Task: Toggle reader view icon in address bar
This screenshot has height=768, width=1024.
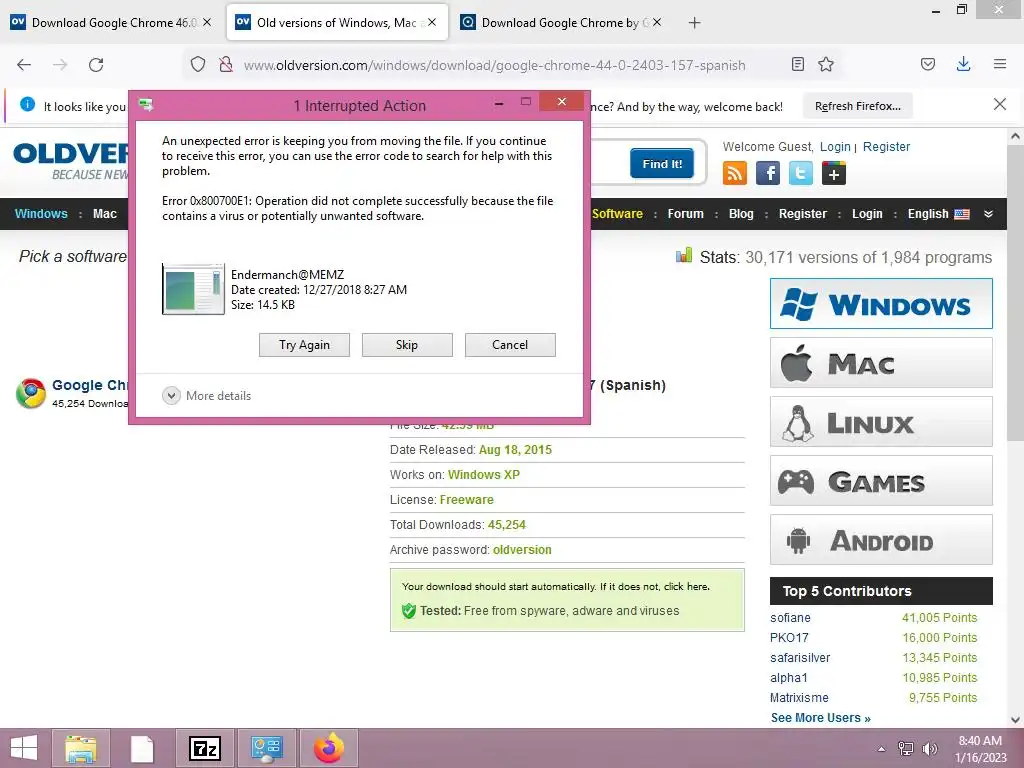Action: pyautogui.click(x=797, y=64)
